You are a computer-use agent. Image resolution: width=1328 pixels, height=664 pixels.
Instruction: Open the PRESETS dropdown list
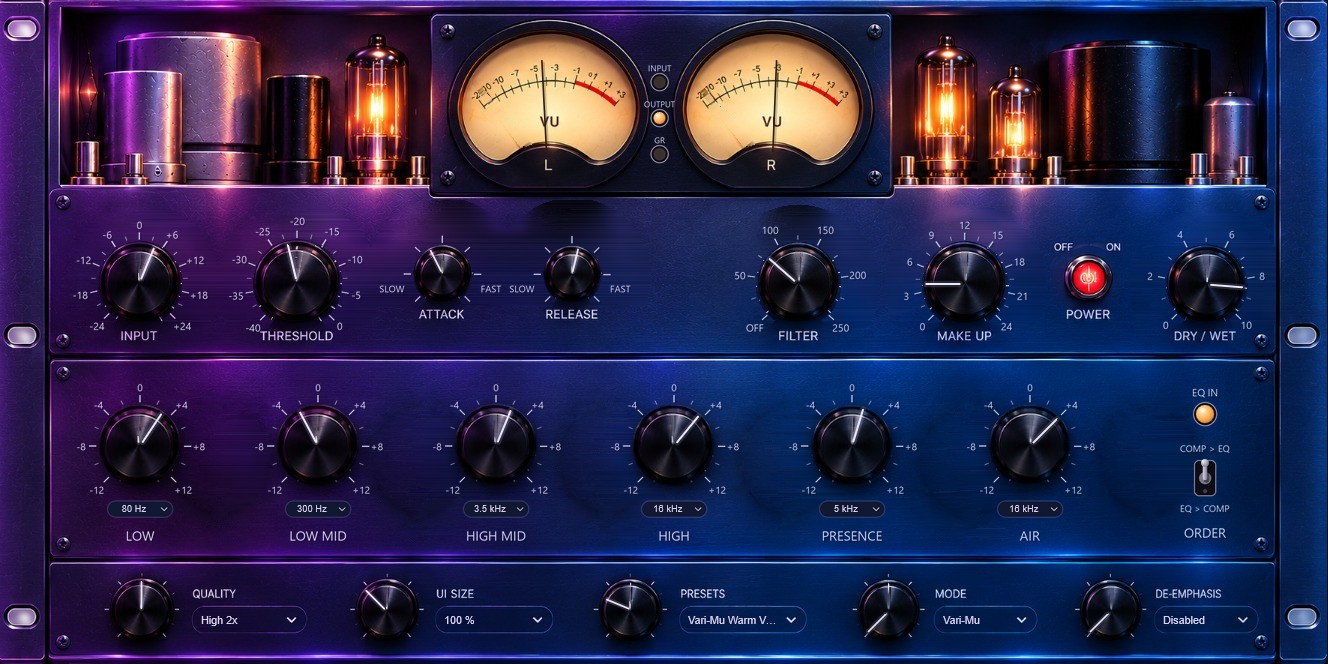tap(742, 620)
